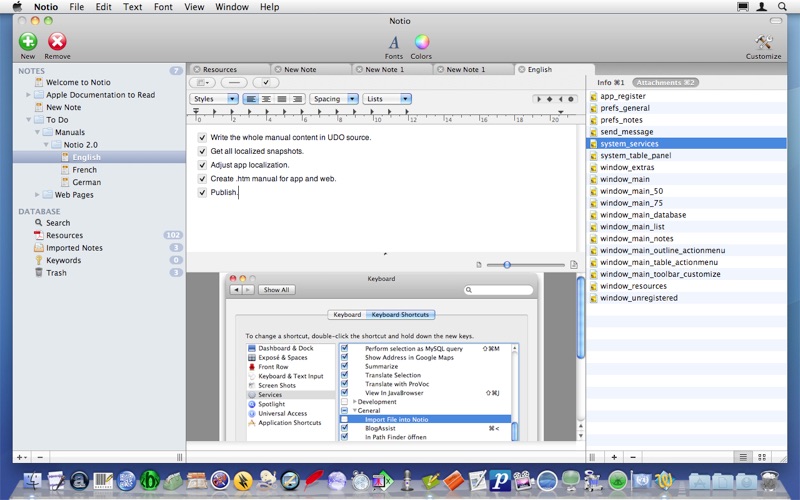Image resolution: width=800 pixels, height=500 pixels.
Task: Toggle 'Import File into Notio' service checkbox
Action: click(x=344, y=419)
